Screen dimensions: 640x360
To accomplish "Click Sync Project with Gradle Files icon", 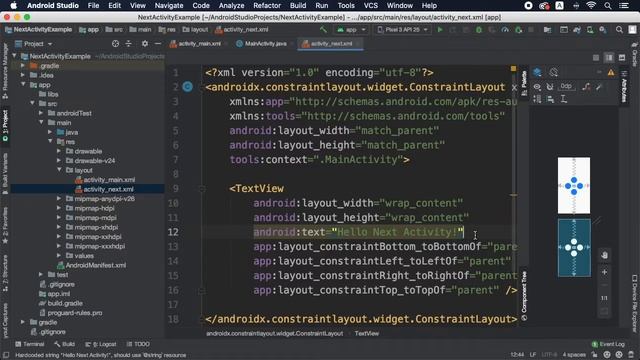I will click(577, 30).
